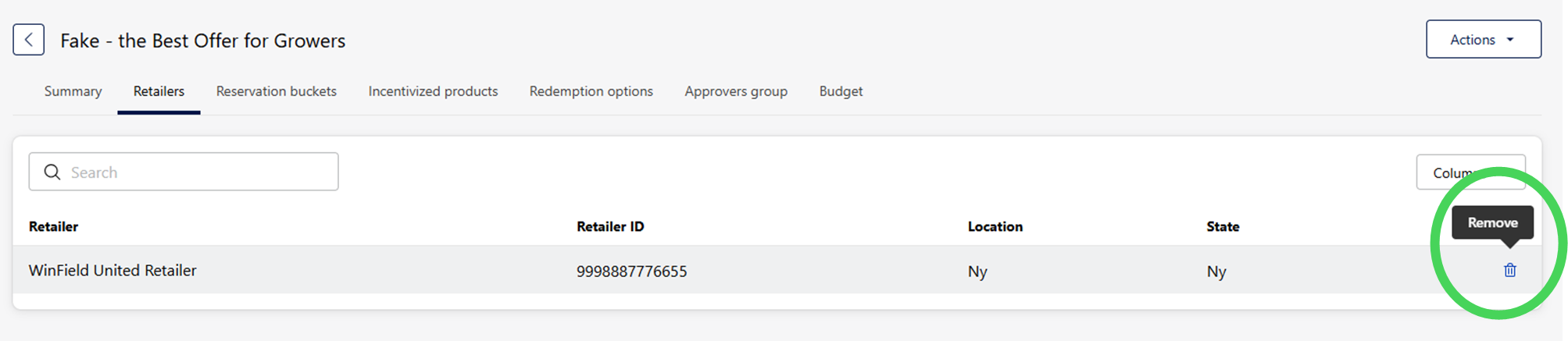Image resolution: width=1568 pixels, height=341 pixels.
Task: Go to the Incentivized products tab
Action: click(433, 91)
